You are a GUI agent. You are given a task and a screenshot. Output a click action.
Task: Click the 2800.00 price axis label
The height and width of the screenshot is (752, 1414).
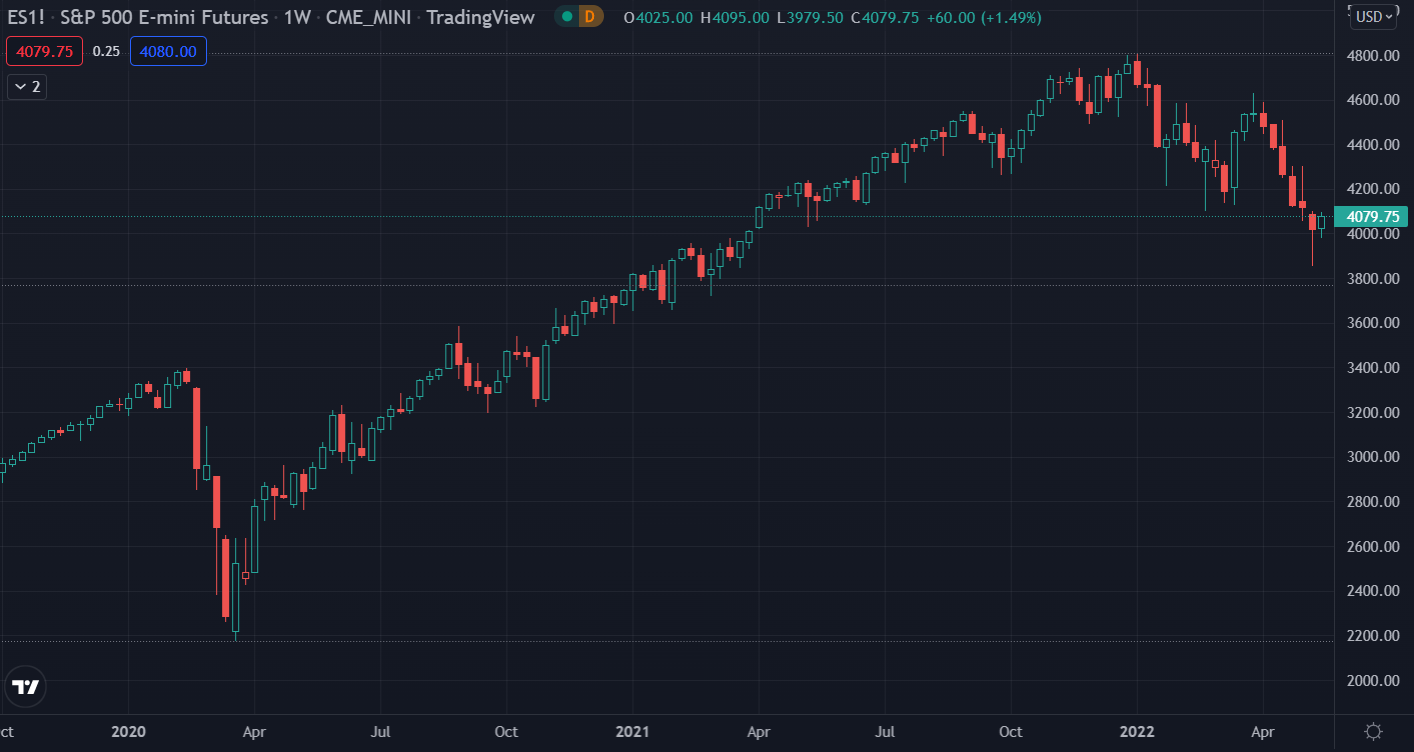tap(1372, 501)
